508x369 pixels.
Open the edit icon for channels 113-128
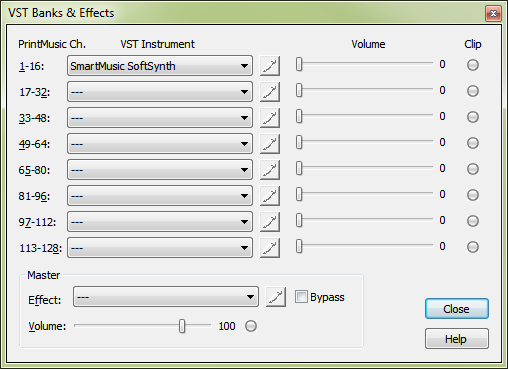pos(270,248)
